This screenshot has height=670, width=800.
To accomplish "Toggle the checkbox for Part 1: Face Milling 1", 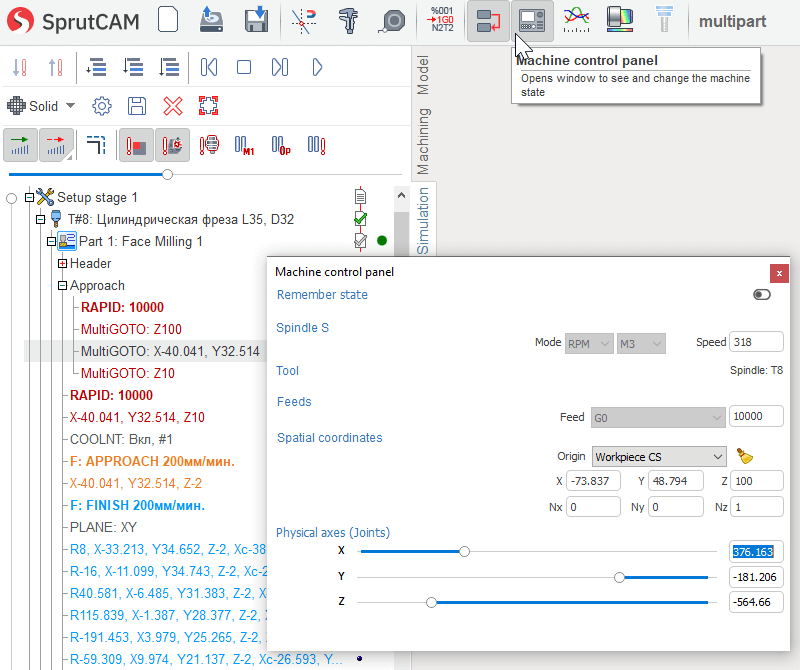I will pyautogui.click(x=360, y=241).
